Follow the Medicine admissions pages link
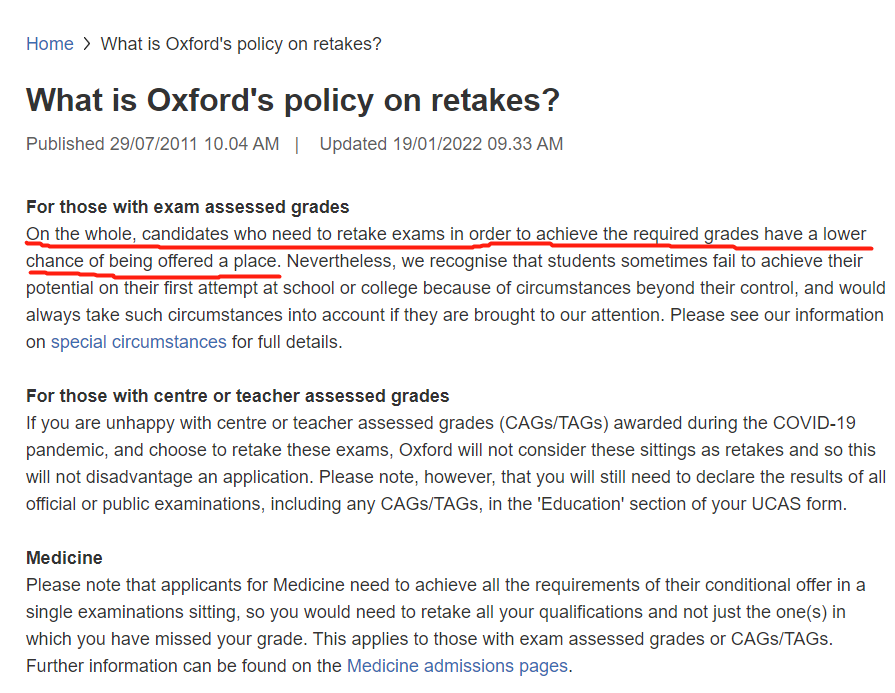 tap(457, 666)
